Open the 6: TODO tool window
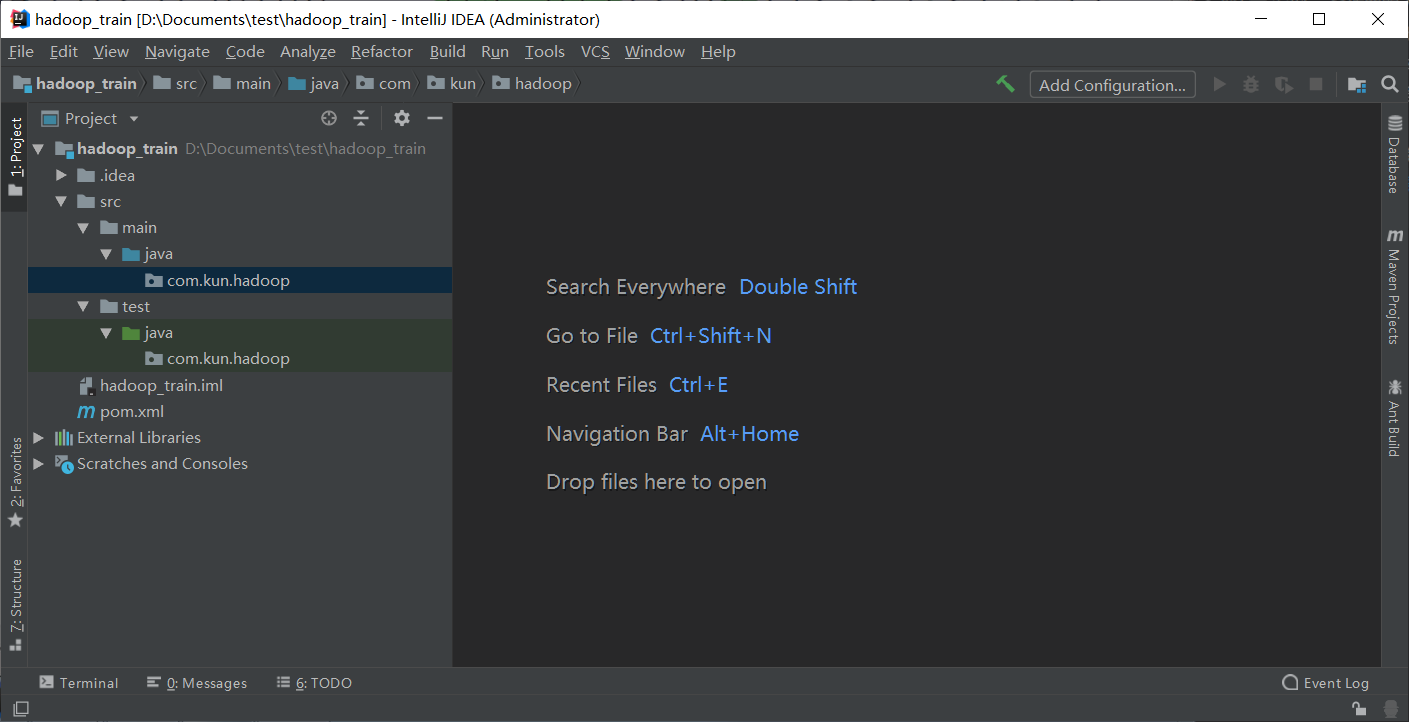This screenshot has height=722, width=1409. (x=314, y=683)
